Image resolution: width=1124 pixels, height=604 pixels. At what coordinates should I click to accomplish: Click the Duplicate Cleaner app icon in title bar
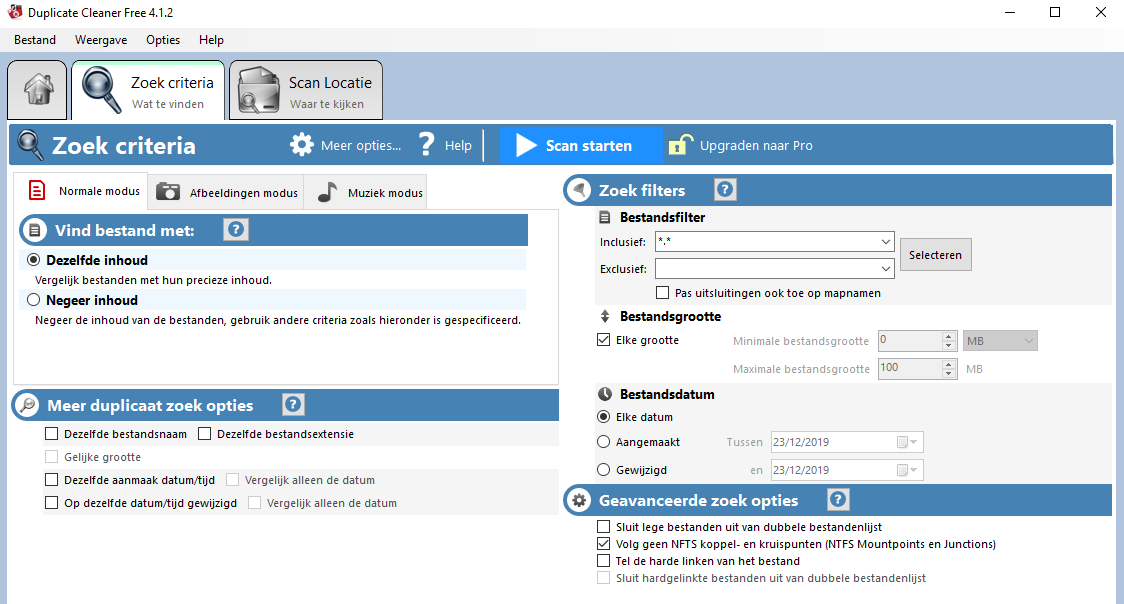pos(15,12)
